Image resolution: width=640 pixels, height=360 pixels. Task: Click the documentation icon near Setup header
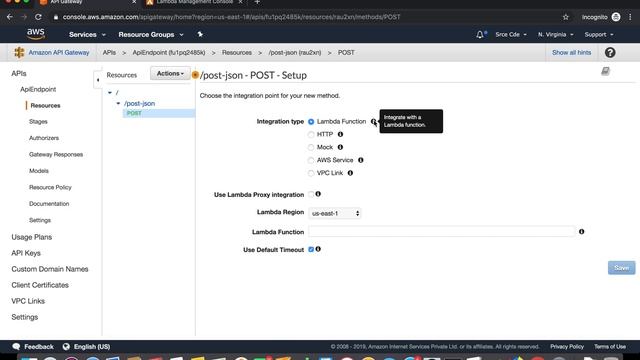point(605,71)
